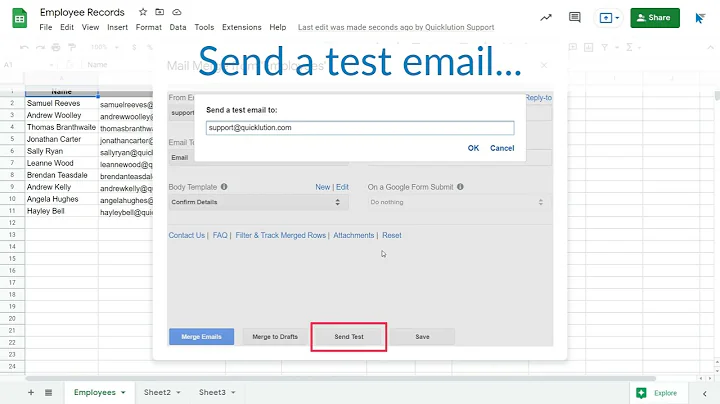720x404 pixels.
Task: Open the Body Template Confirm Details dropdown
Action: tap(258, 202)
